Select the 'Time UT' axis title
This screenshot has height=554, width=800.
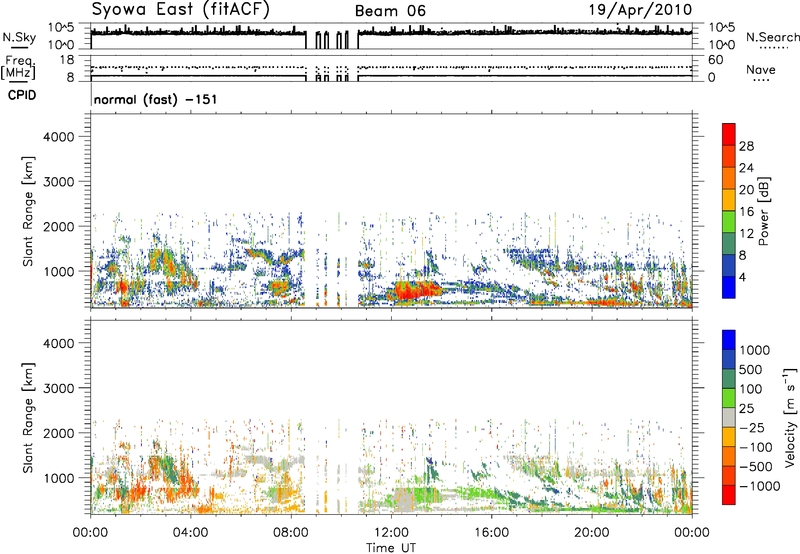point(391,548)
